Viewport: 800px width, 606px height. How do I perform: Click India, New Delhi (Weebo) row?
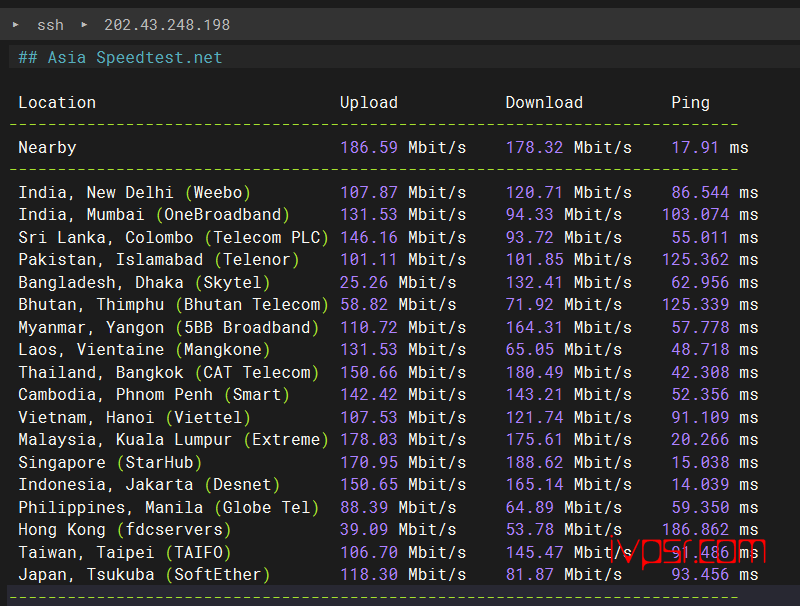(x=135, y=192)
